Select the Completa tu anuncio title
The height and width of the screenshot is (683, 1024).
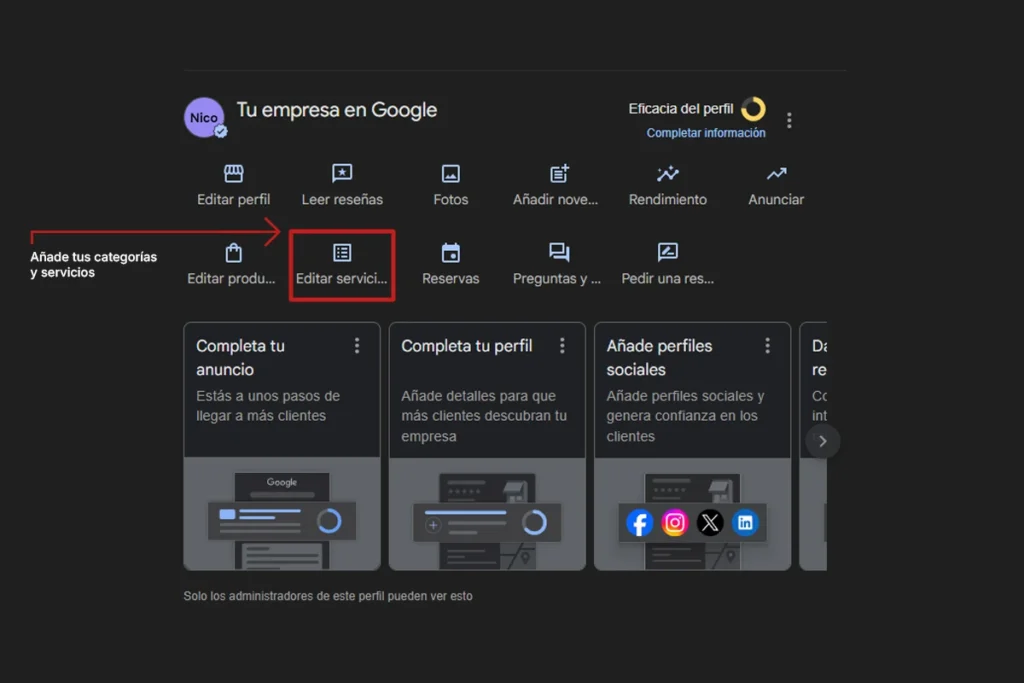[240, 358]
